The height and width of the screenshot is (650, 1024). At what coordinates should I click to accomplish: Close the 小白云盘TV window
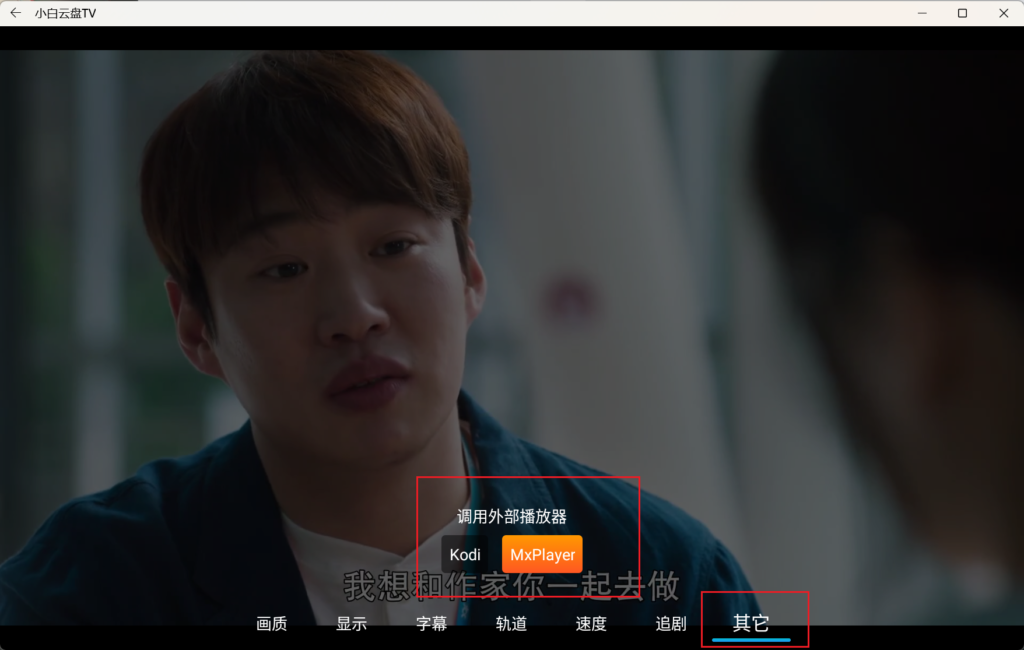(1003, 13)
